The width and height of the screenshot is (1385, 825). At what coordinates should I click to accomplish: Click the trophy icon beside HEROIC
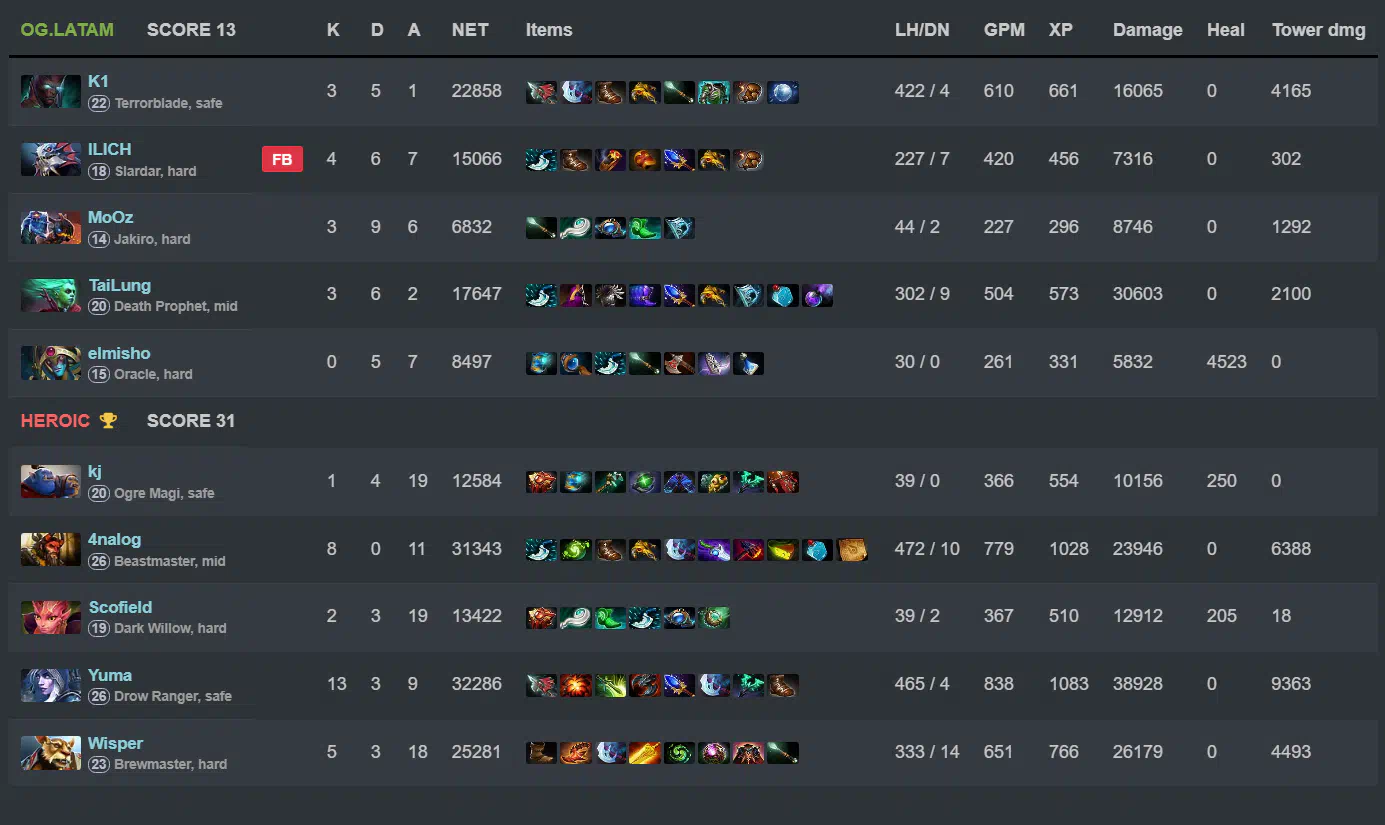108,421
